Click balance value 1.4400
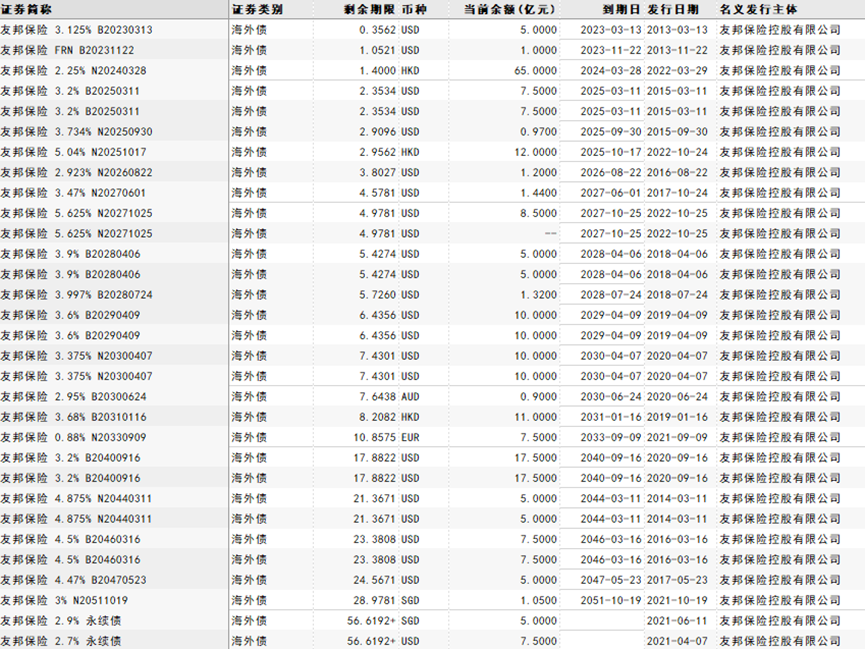 (538, 193)
